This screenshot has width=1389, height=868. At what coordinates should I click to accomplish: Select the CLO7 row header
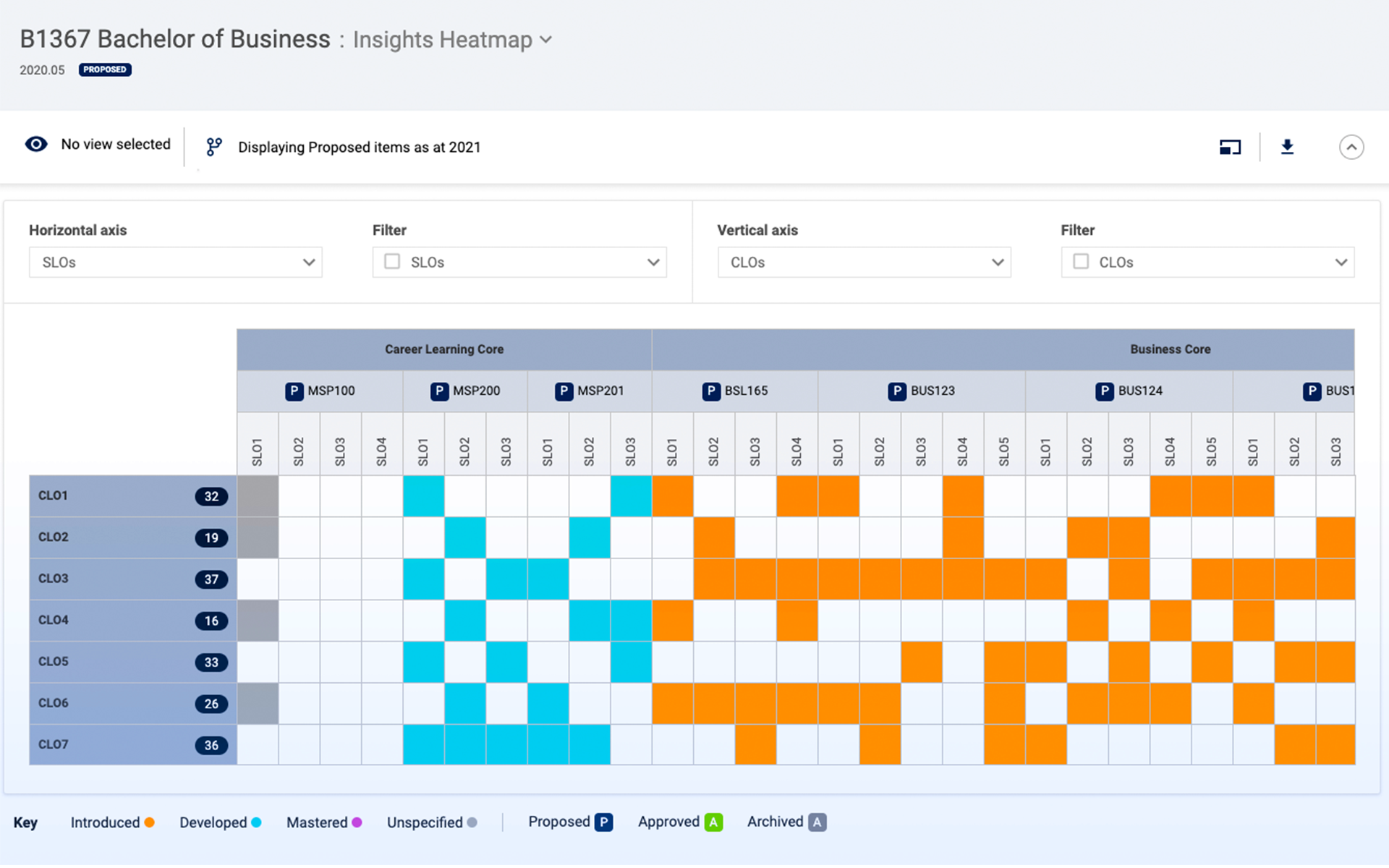click(133, 745)
